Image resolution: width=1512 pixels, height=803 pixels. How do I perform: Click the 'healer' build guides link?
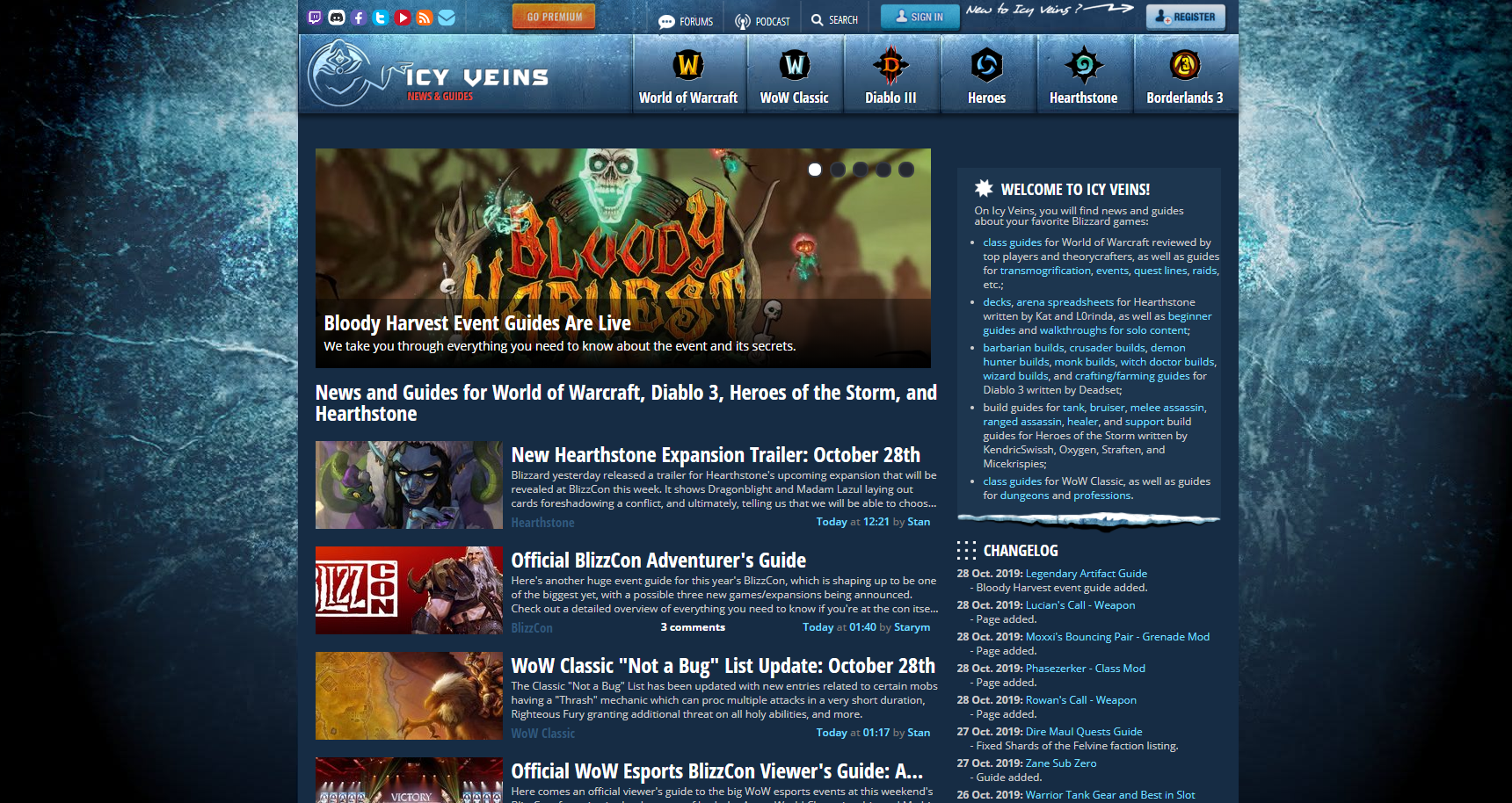(1083, 422)
